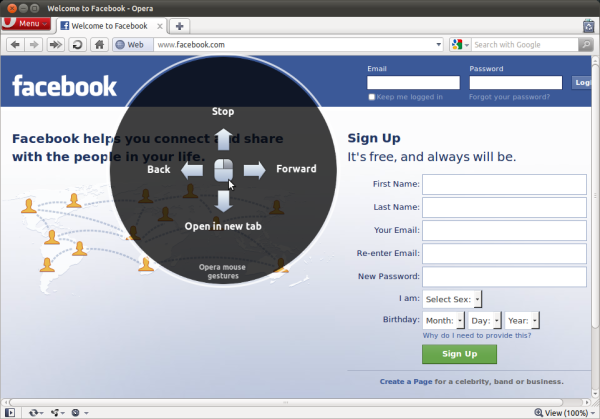This screenshot has height=419, width=600.
Task: Click the Your Email field
Action: coord(504,230)
